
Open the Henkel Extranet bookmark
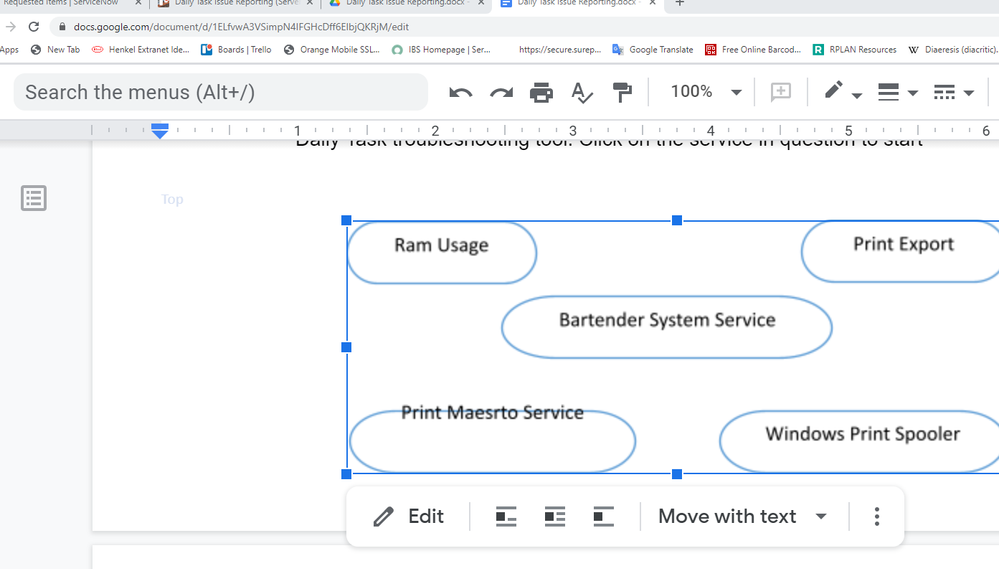point(141,50)
